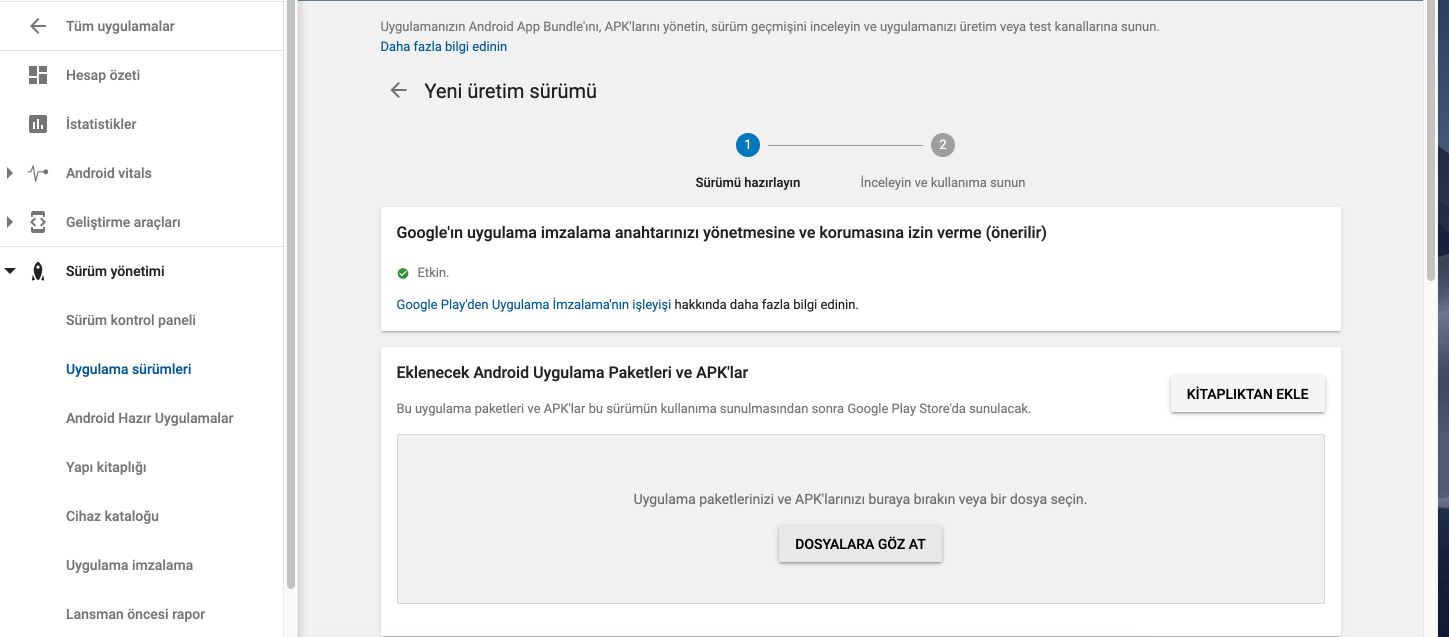Click the green Etkin checkmark icon

pos(403,273)
